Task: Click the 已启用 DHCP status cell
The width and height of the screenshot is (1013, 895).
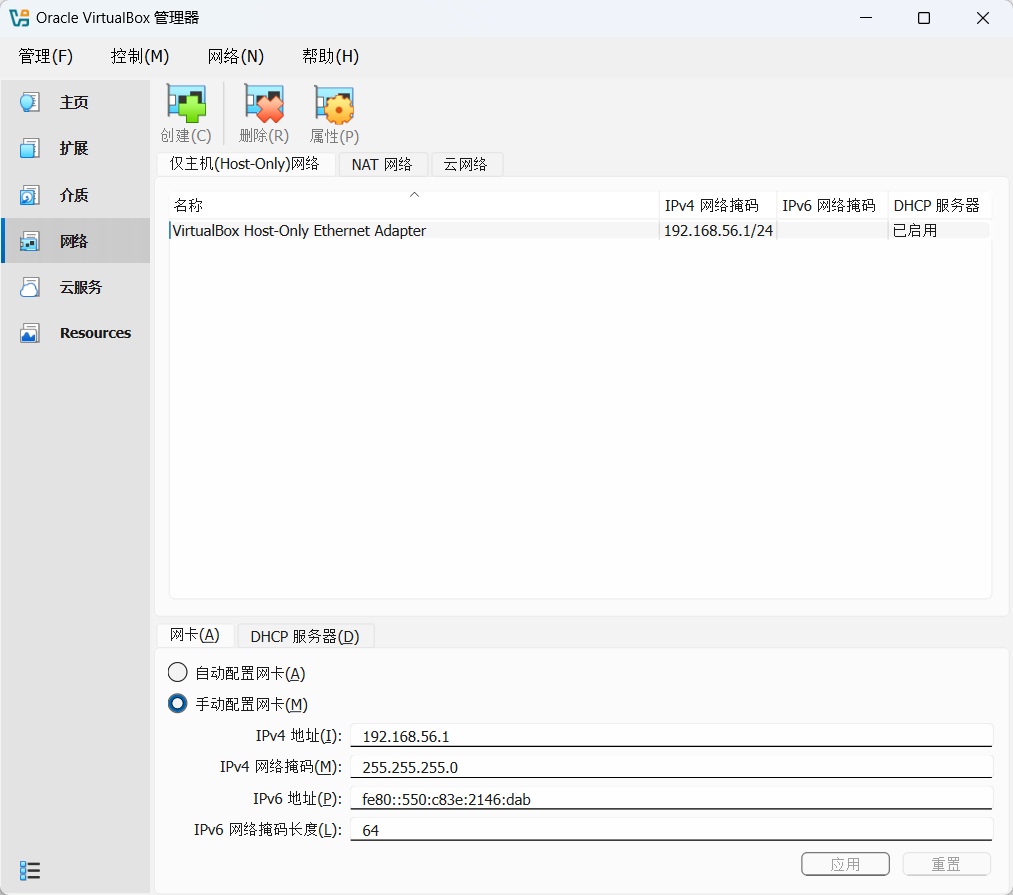Action: pyautogui.click(x=939, y=231)
